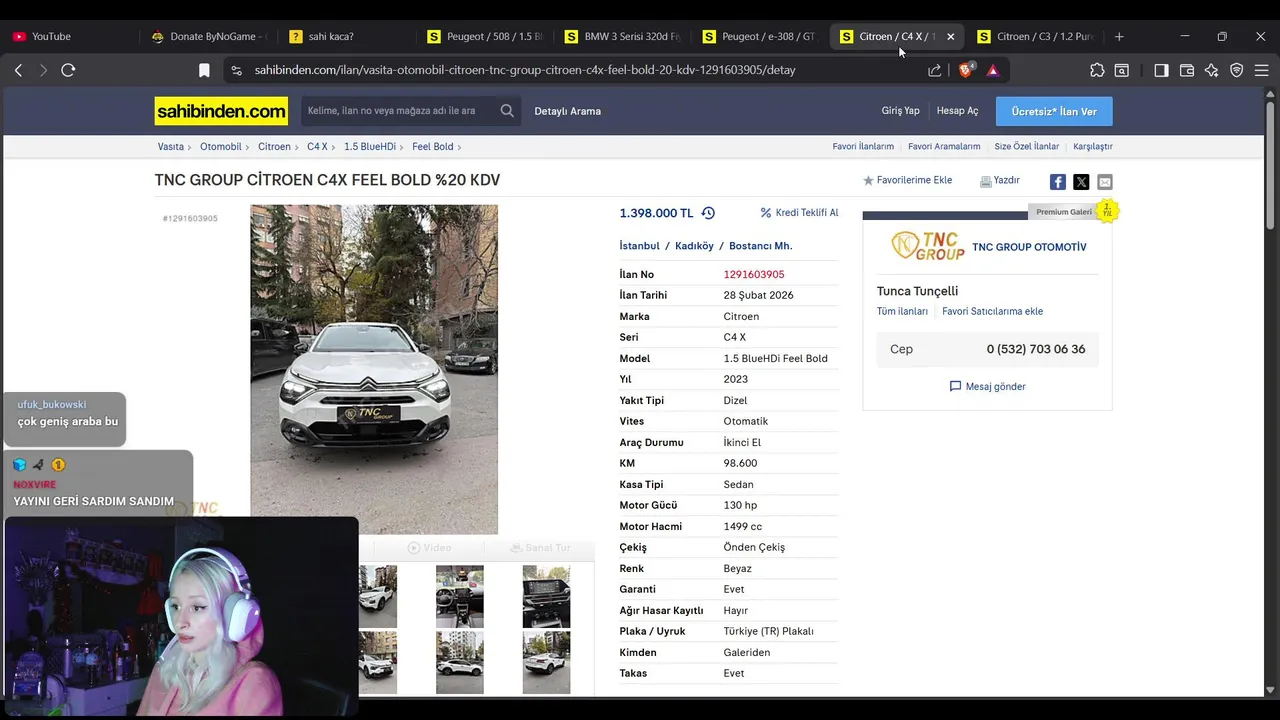1280x720 pixels.
Task: Open a new tab with the plus icon
Action: (x=1119, y=36)
